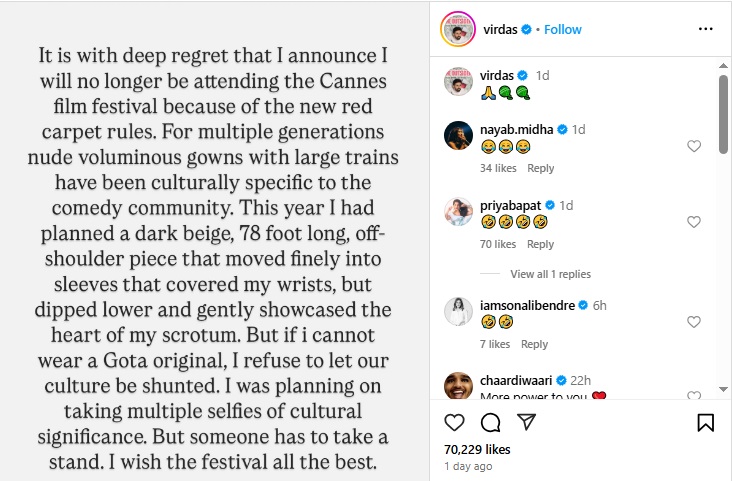Reply to nayab.midha's comment

(x=540, y=168)
